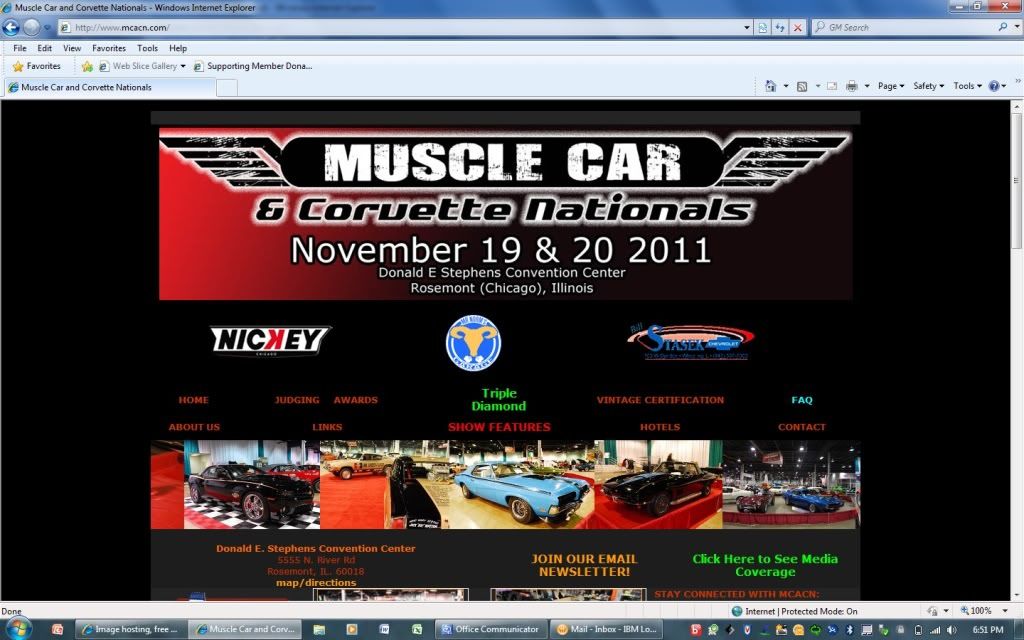The width and height of the screenshot is (1024, 640).
Task: Open the View menu
Action: coord(72,48)
